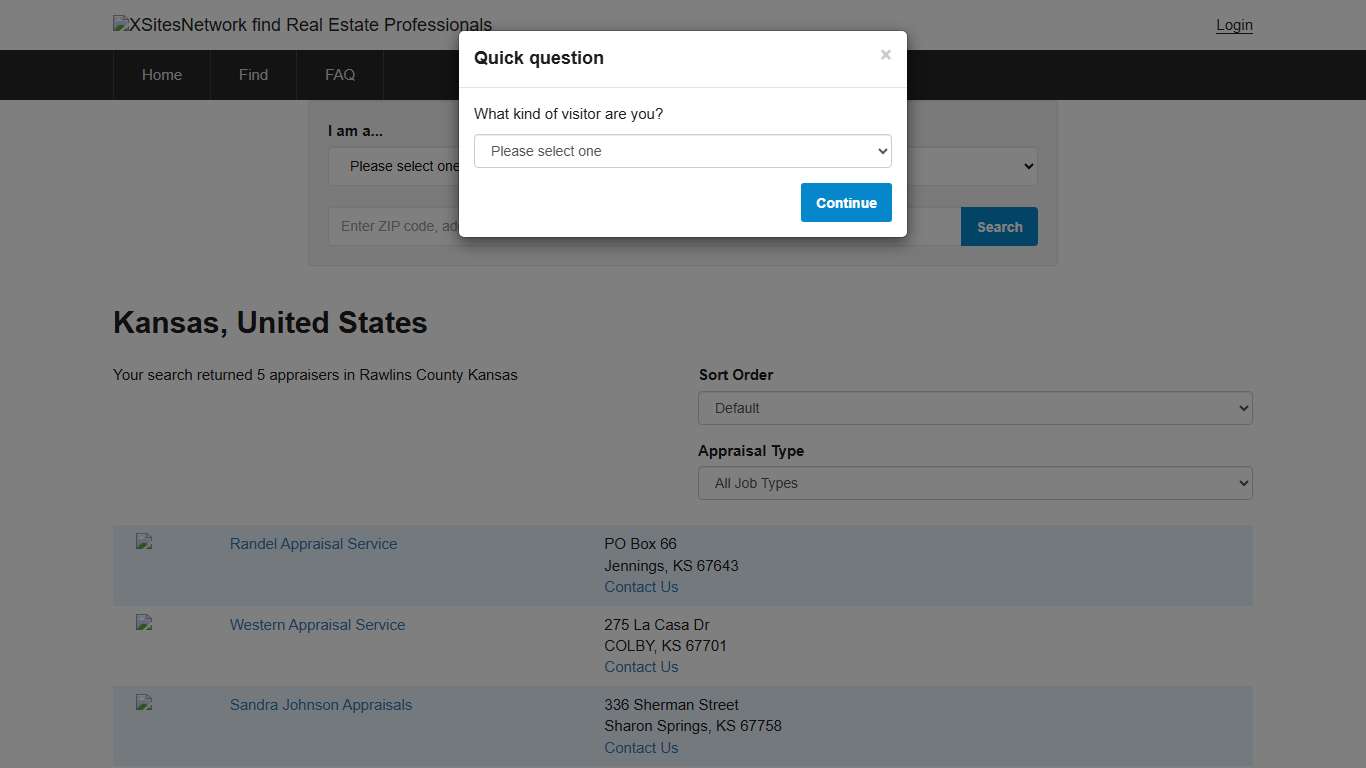
Task: Expand the Sort Order dropdown
Action: click(974, 408)
